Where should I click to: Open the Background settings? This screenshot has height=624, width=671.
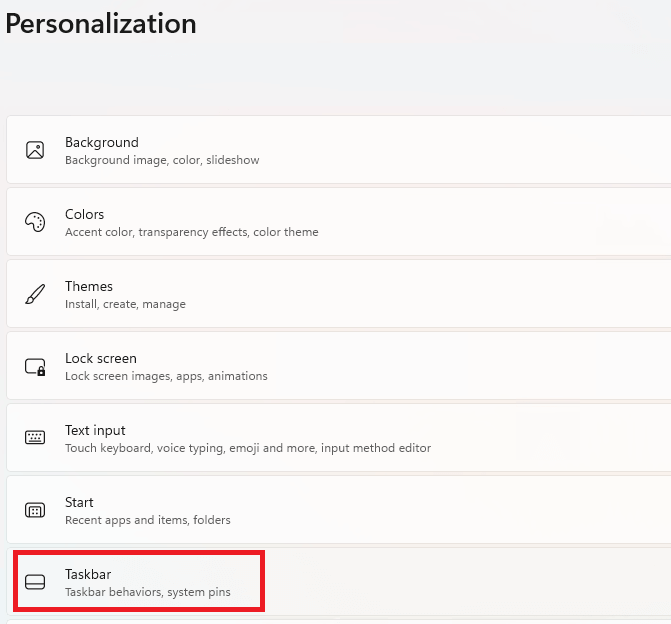point(338,150)
